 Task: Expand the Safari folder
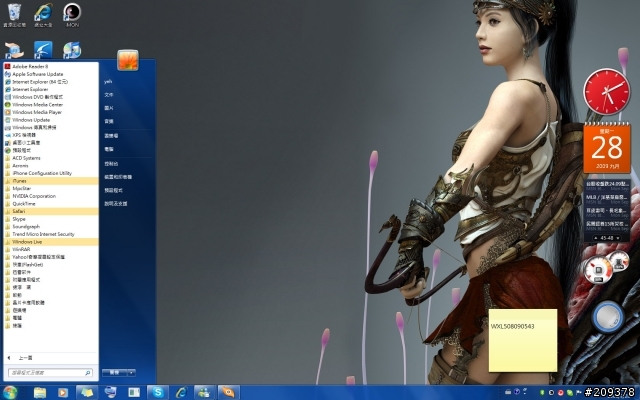click(51, 211)
